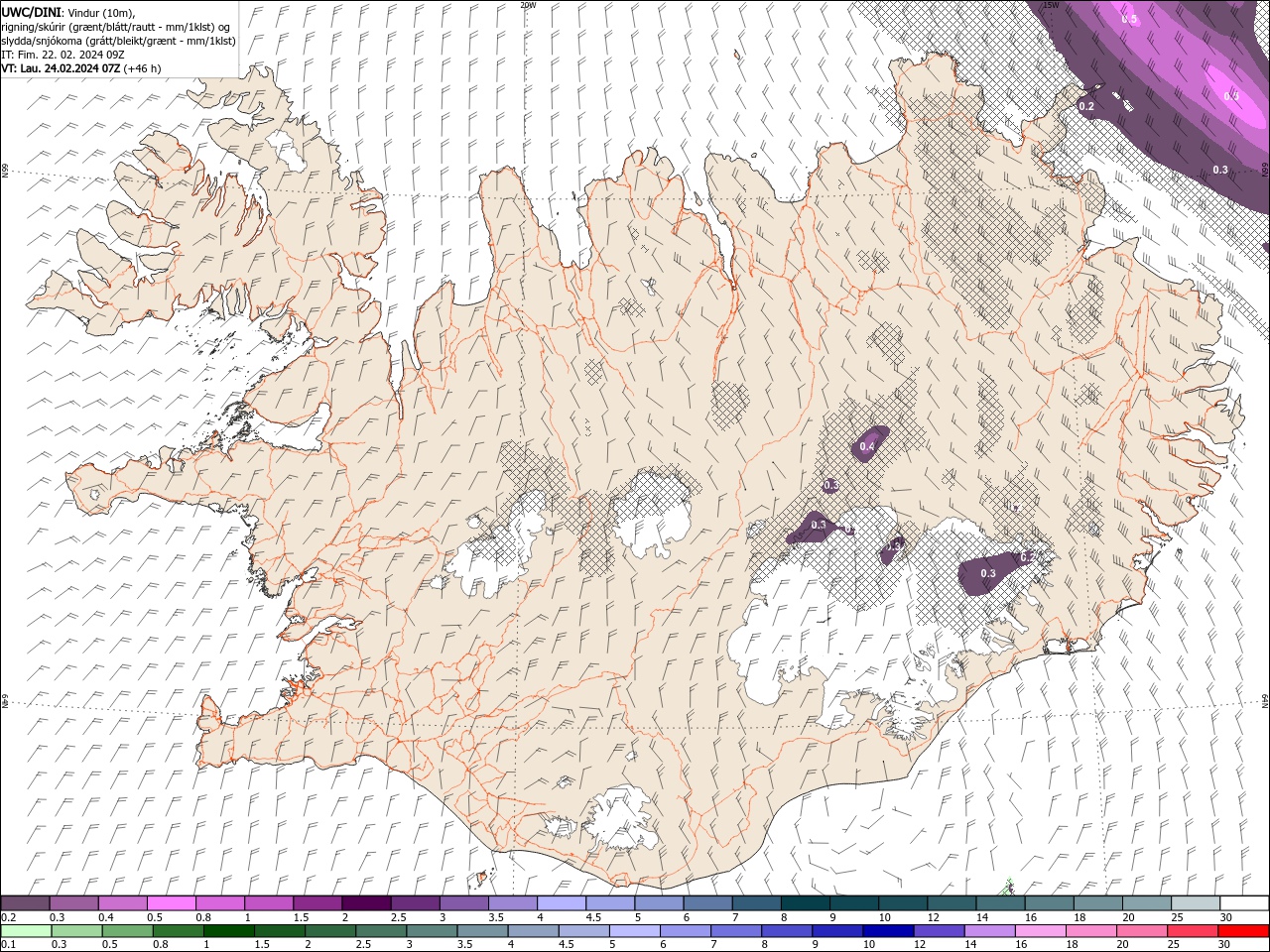The image size is (1270, 952).
Task: Pick the 0.2 swatch in the upper snow scale
Action: click(26, 903)
